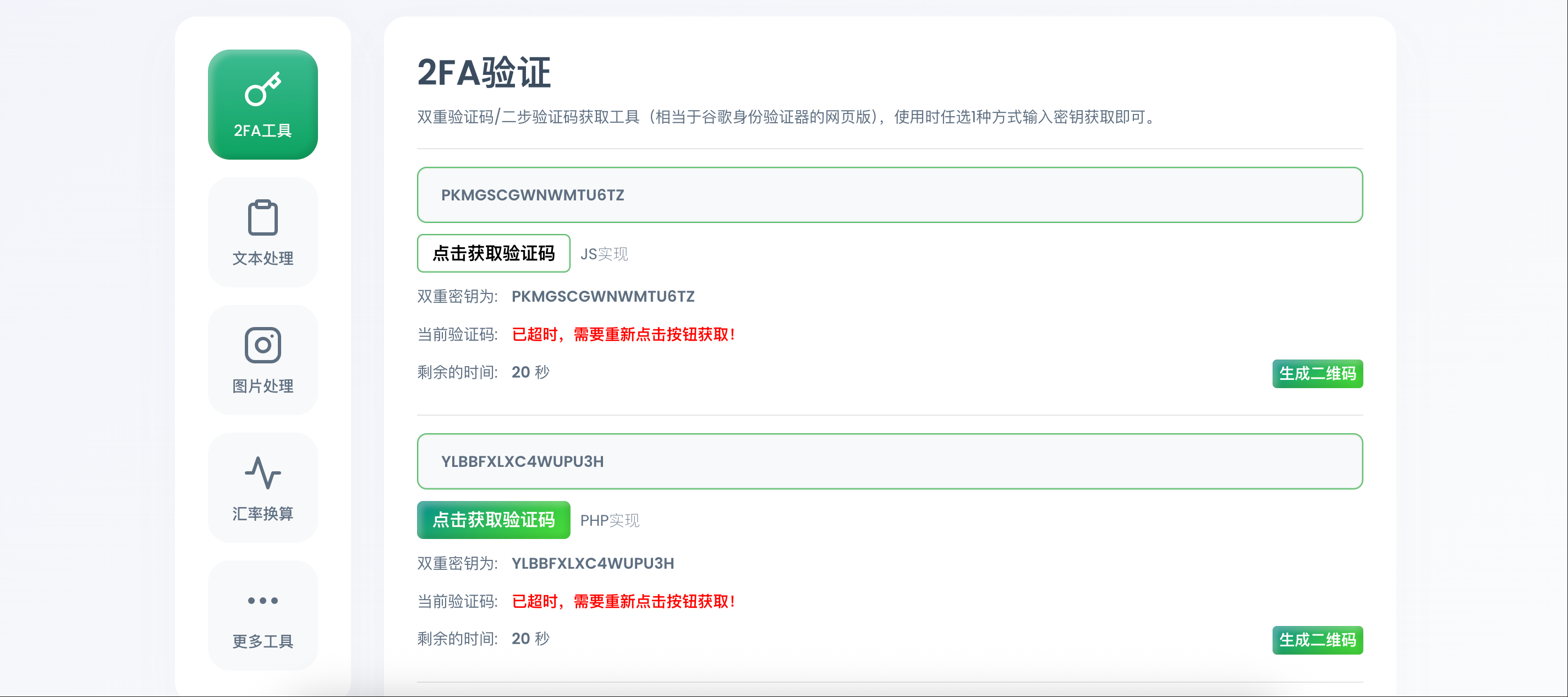Click the three-dots more tools icon
The width and height of the screenshot is (1568, 697).
[262, 600]
